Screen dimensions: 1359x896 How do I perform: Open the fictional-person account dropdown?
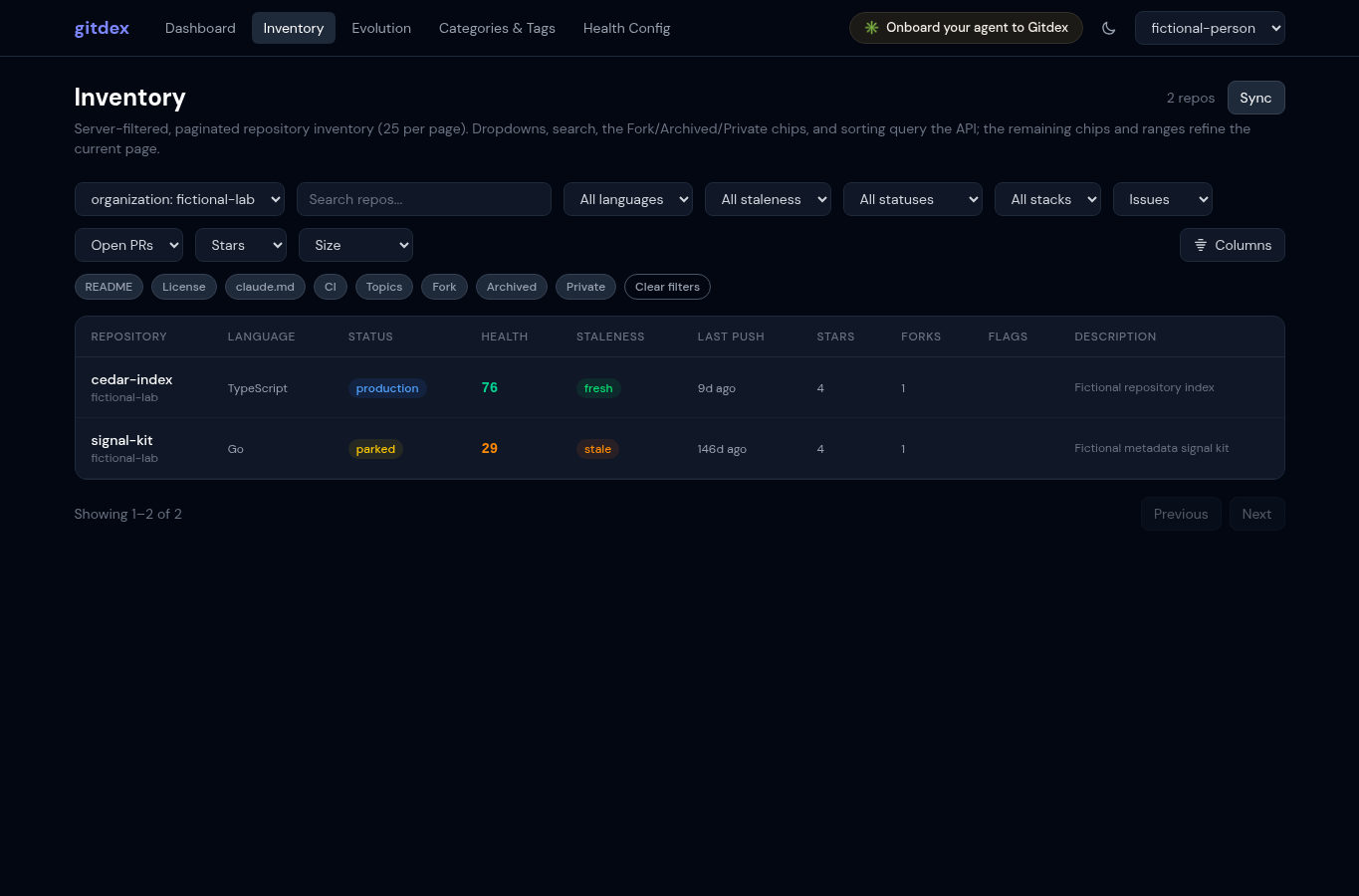click(1210, 28)
